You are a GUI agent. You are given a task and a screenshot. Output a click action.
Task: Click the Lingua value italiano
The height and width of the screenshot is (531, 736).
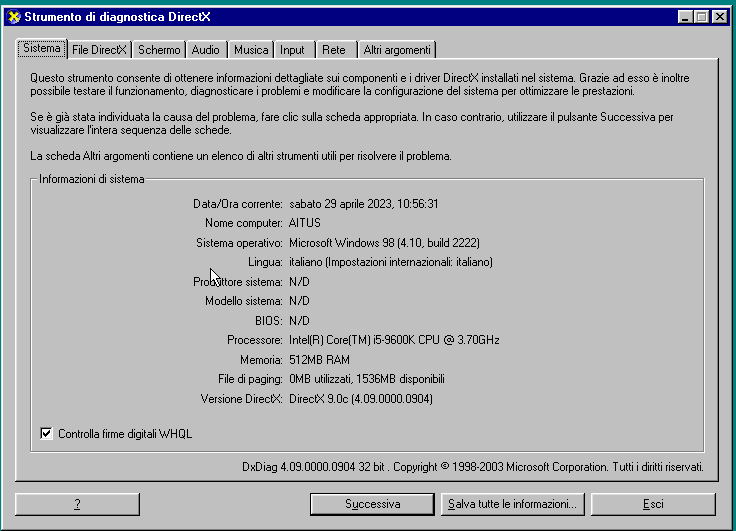[391, 262]
